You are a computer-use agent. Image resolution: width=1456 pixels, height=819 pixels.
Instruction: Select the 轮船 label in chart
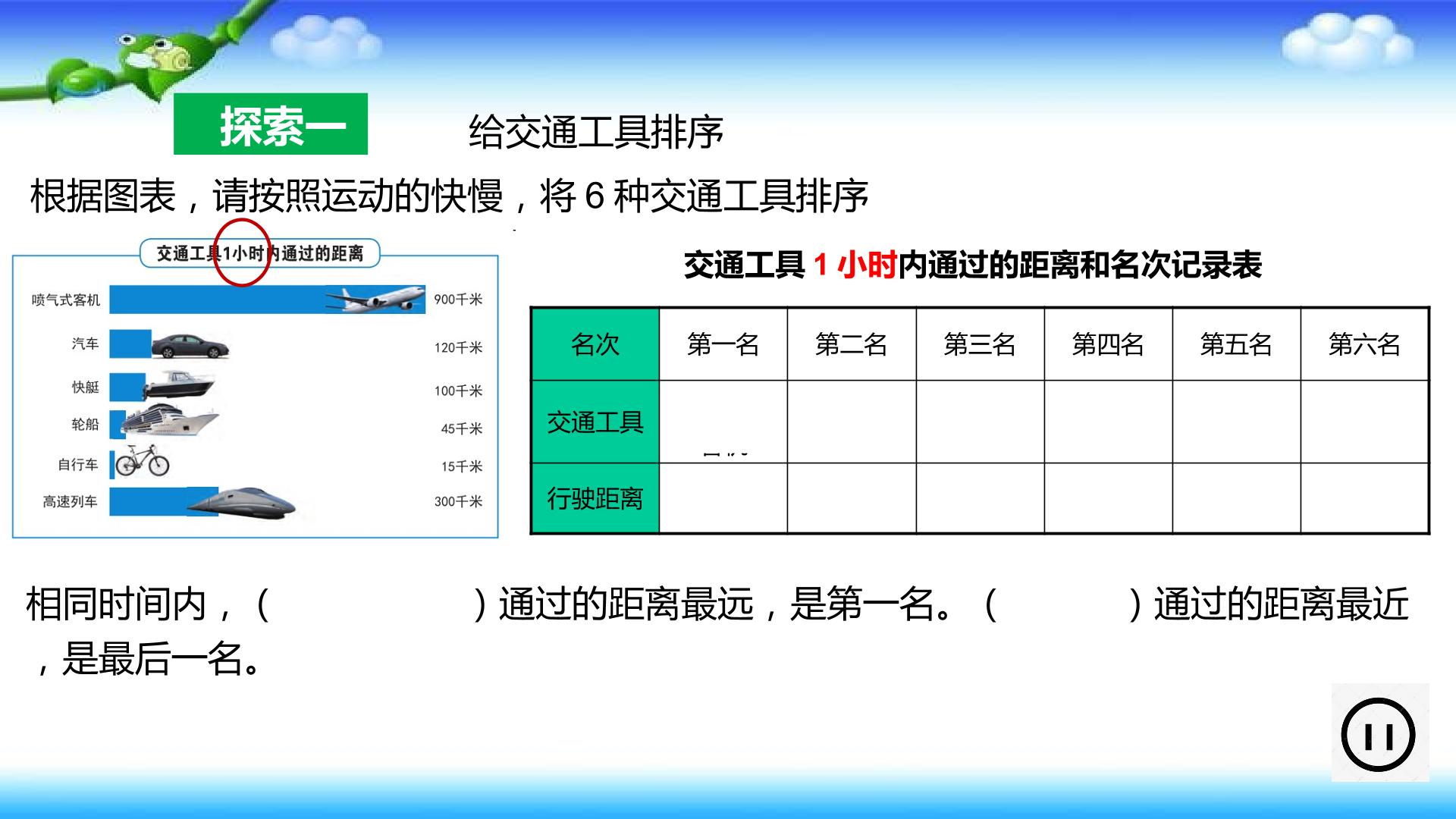pos(85,425)
